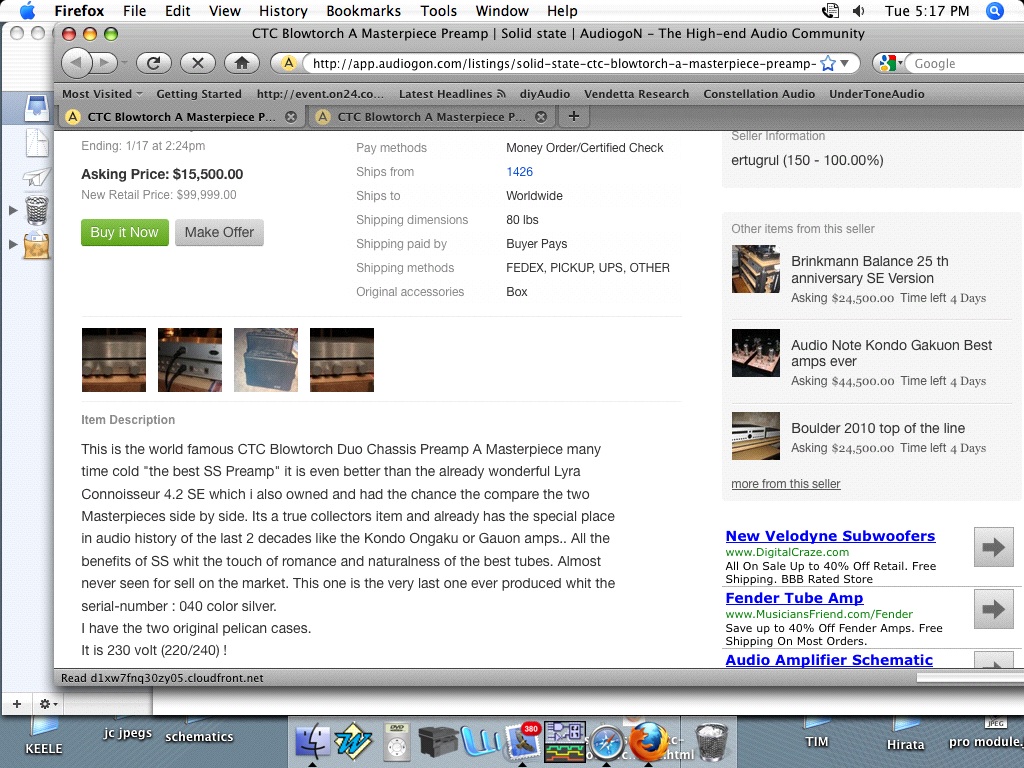
Task: Click the Firefox forward arrow button
Action: pos(103,63)
